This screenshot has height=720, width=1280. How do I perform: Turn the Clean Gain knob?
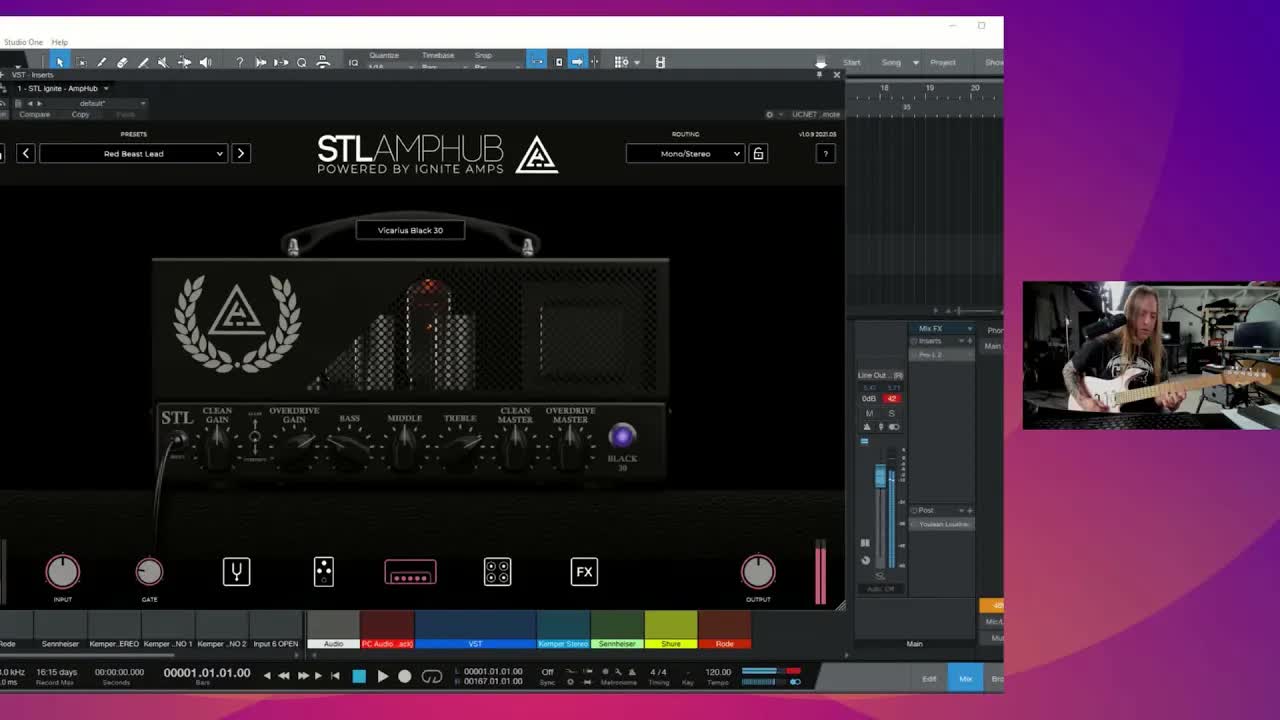click(x=217, y=450)
